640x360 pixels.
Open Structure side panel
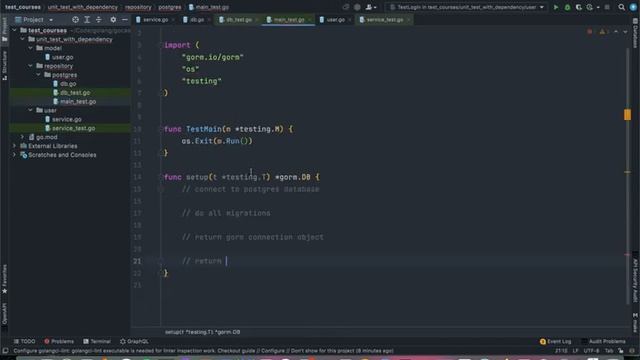pyautogui.click(x=4, y=65)
